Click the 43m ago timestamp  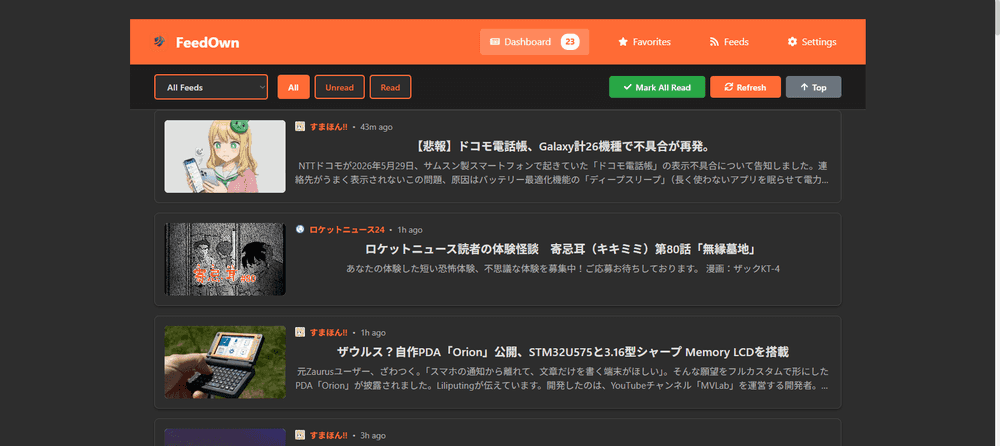(x=376, y=127)
